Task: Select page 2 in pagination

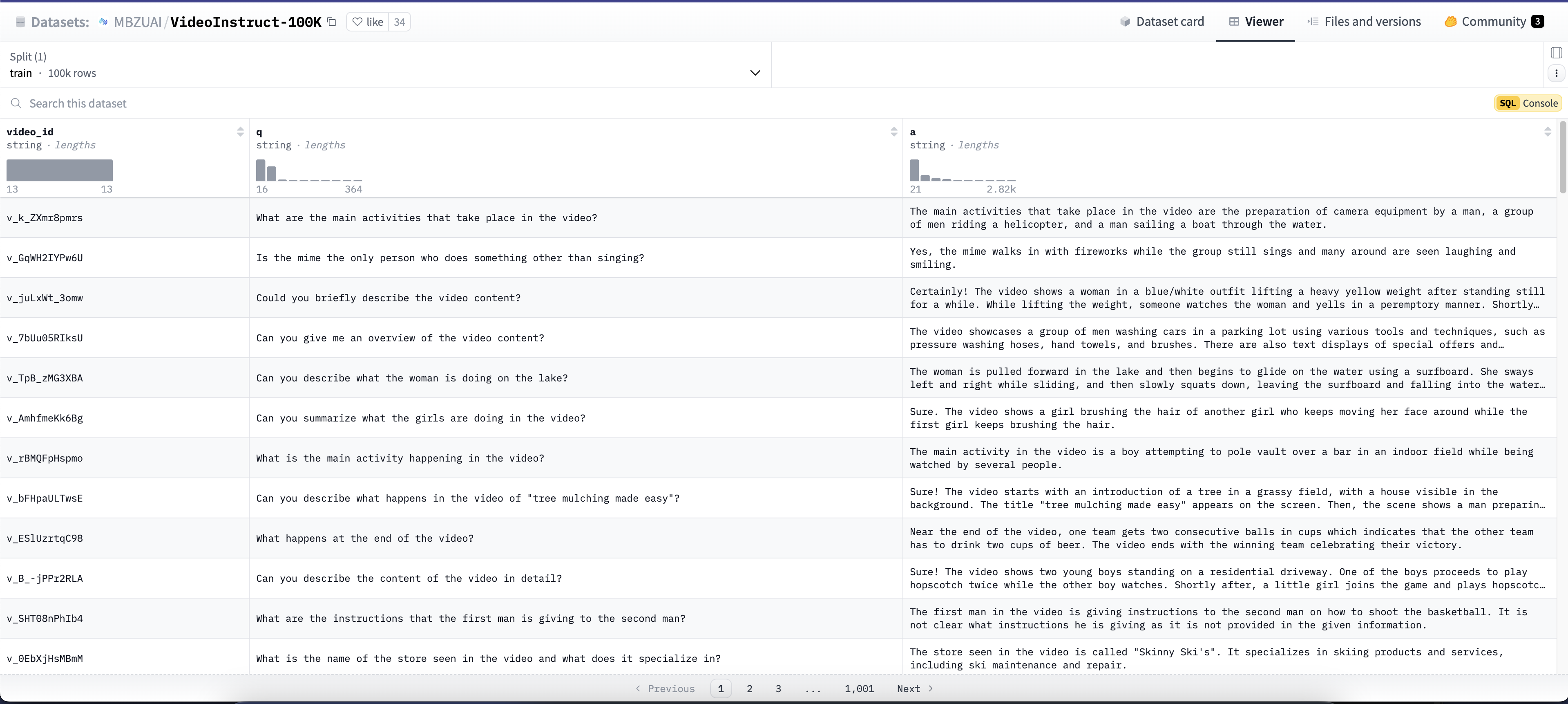Action: 749,689
